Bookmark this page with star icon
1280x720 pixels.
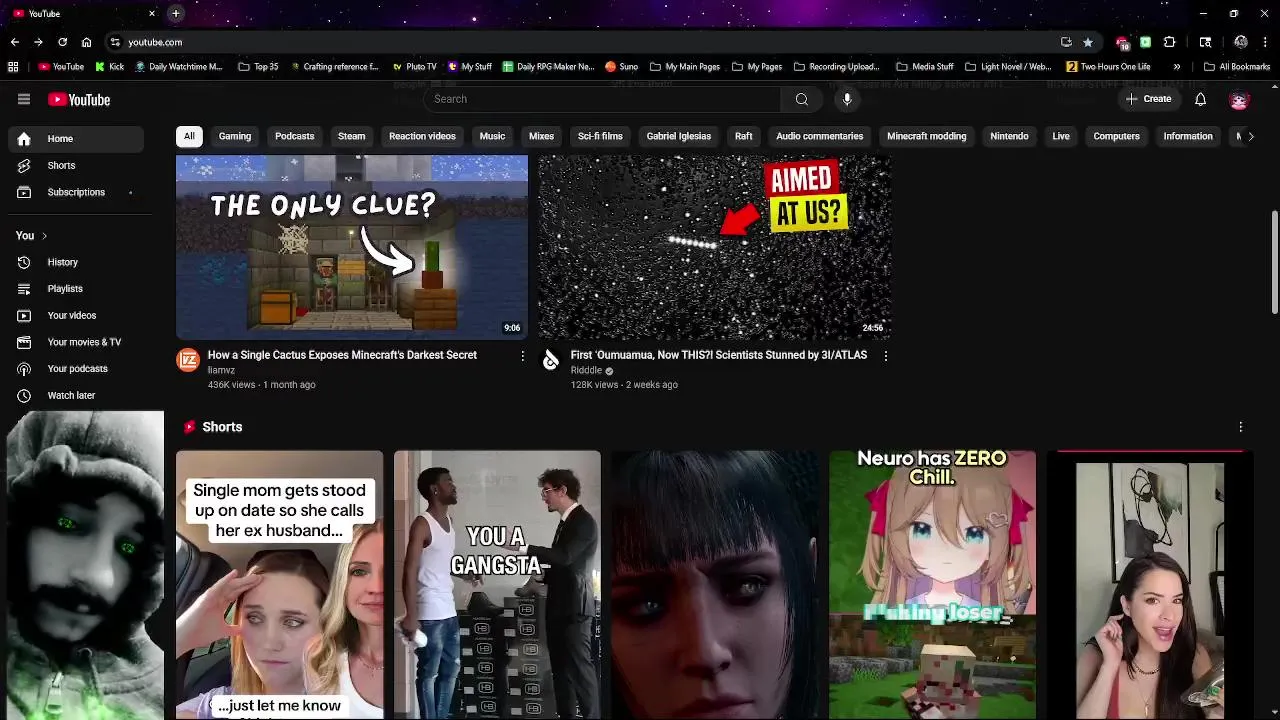pyautogui.click(x=1088, y=42)
